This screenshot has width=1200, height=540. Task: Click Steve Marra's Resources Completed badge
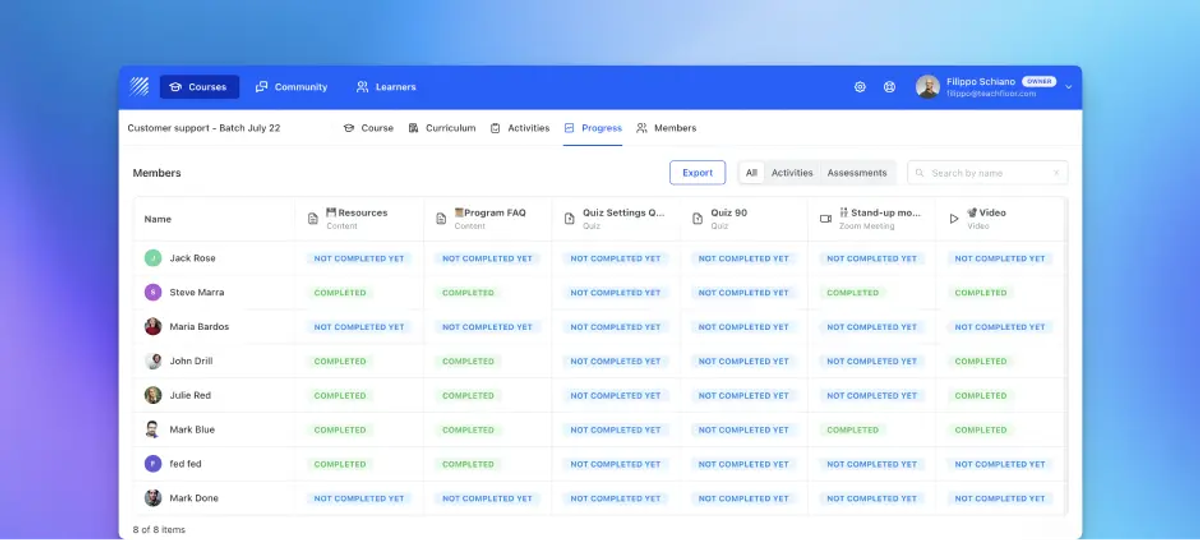pos(340,293)
